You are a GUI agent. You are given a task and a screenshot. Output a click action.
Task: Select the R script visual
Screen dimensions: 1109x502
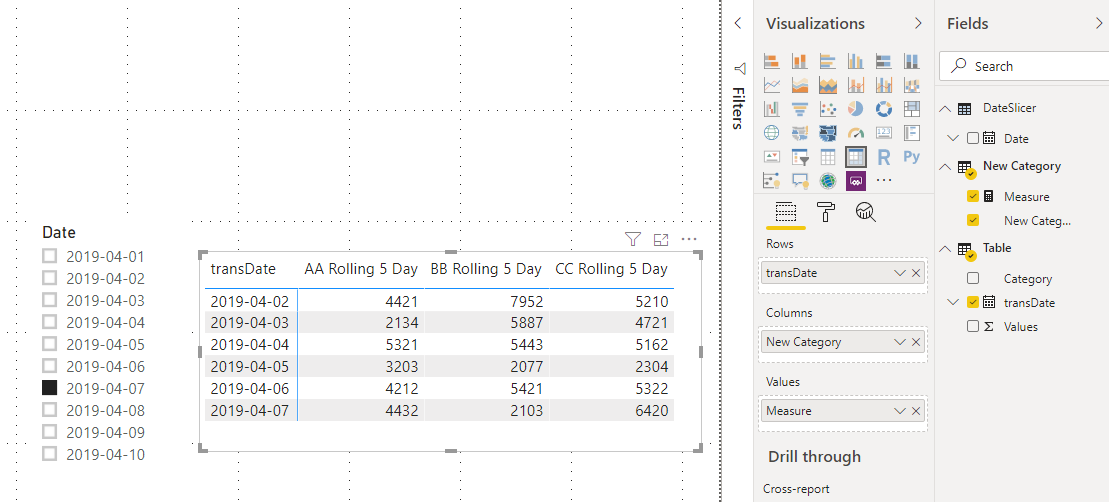[883, 157]
